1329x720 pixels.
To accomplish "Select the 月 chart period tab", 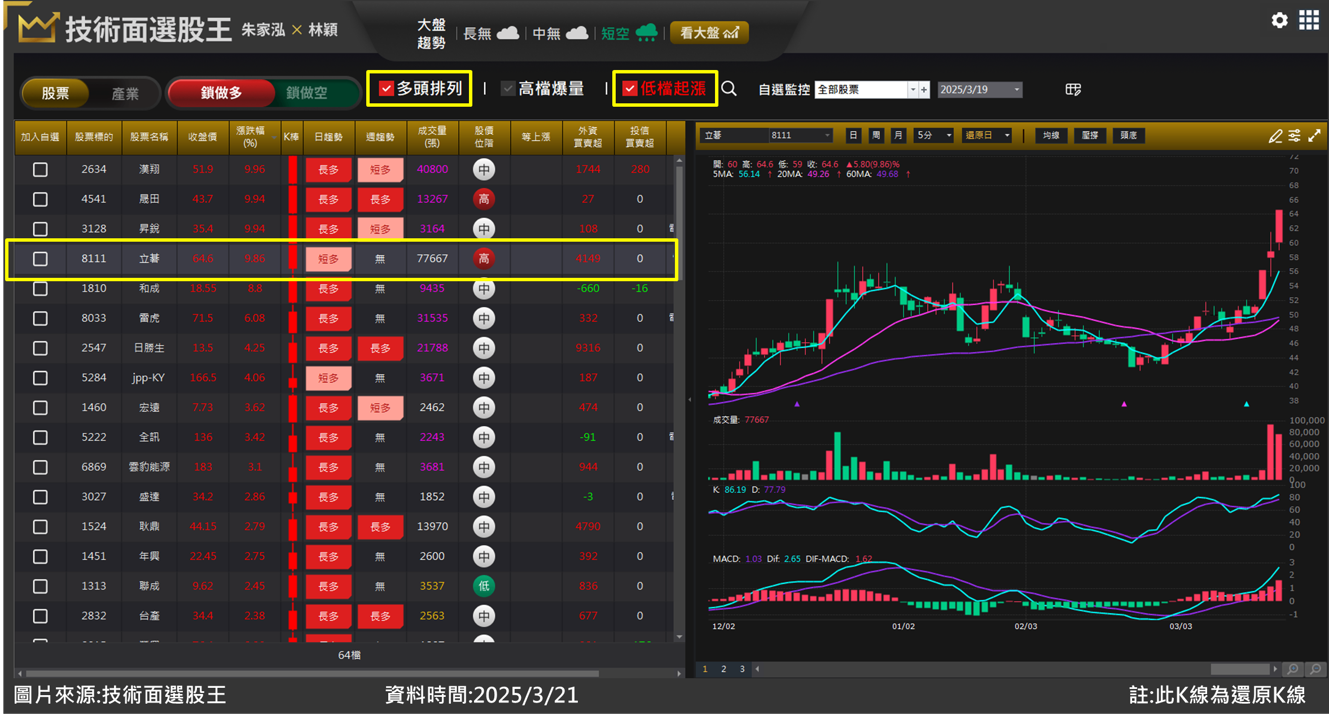I will point(898,135).
